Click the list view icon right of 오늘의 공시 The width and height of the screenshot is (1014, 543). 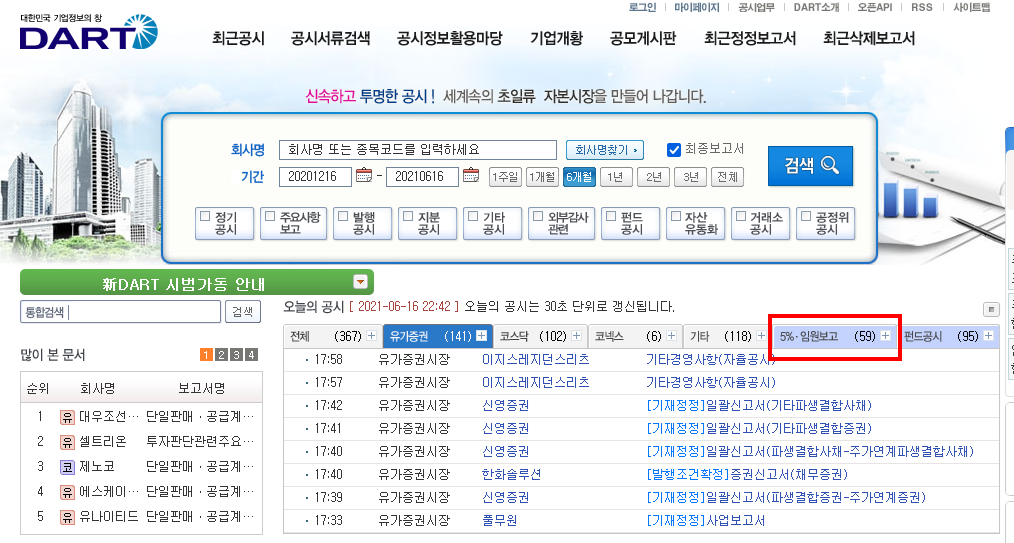pyautogui.click(x=991, y=310)
